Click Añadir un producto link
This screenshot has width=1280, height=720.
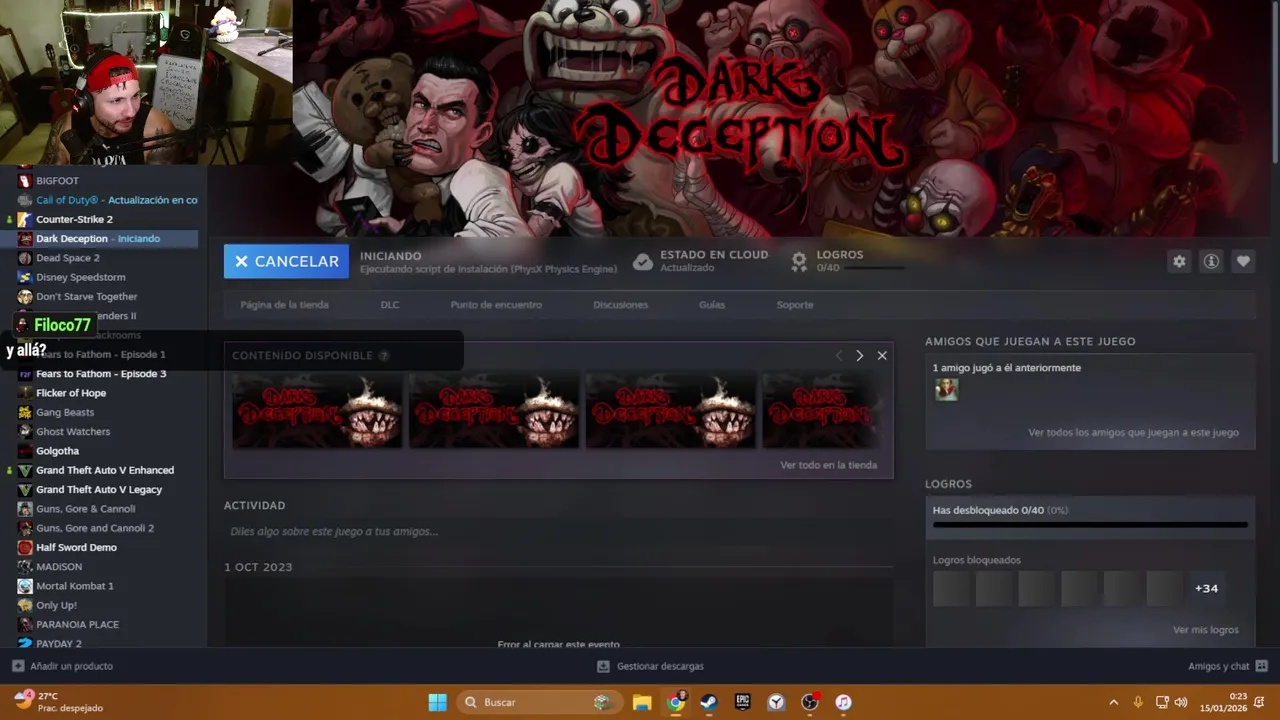pos(71,666)
